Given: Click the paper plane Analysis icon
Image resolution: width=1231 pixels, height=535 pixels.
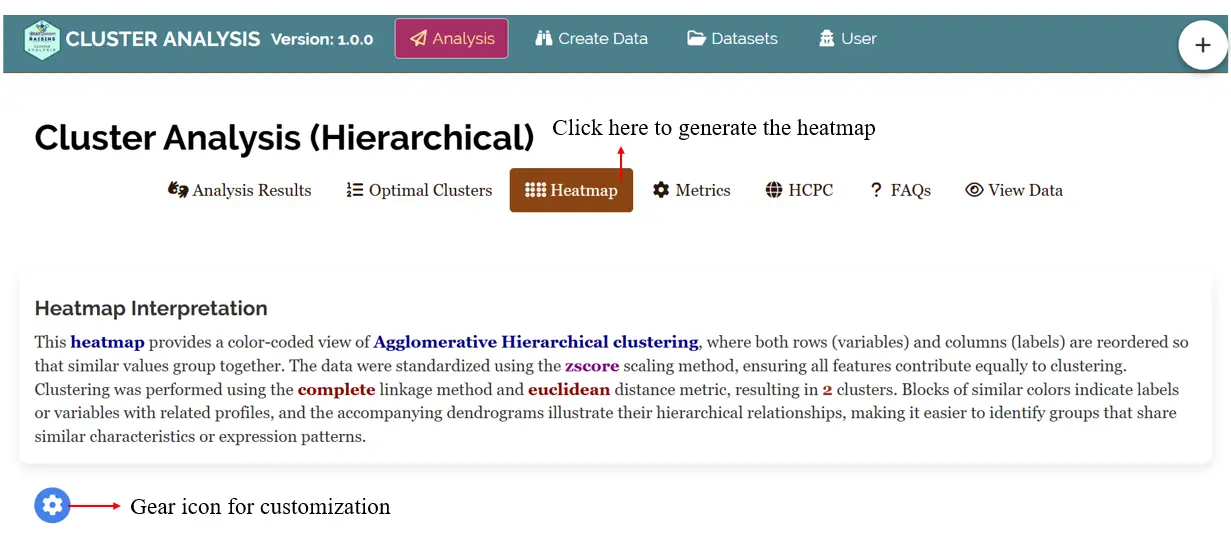Looking at the screenshot, I should tap(418, 39).
